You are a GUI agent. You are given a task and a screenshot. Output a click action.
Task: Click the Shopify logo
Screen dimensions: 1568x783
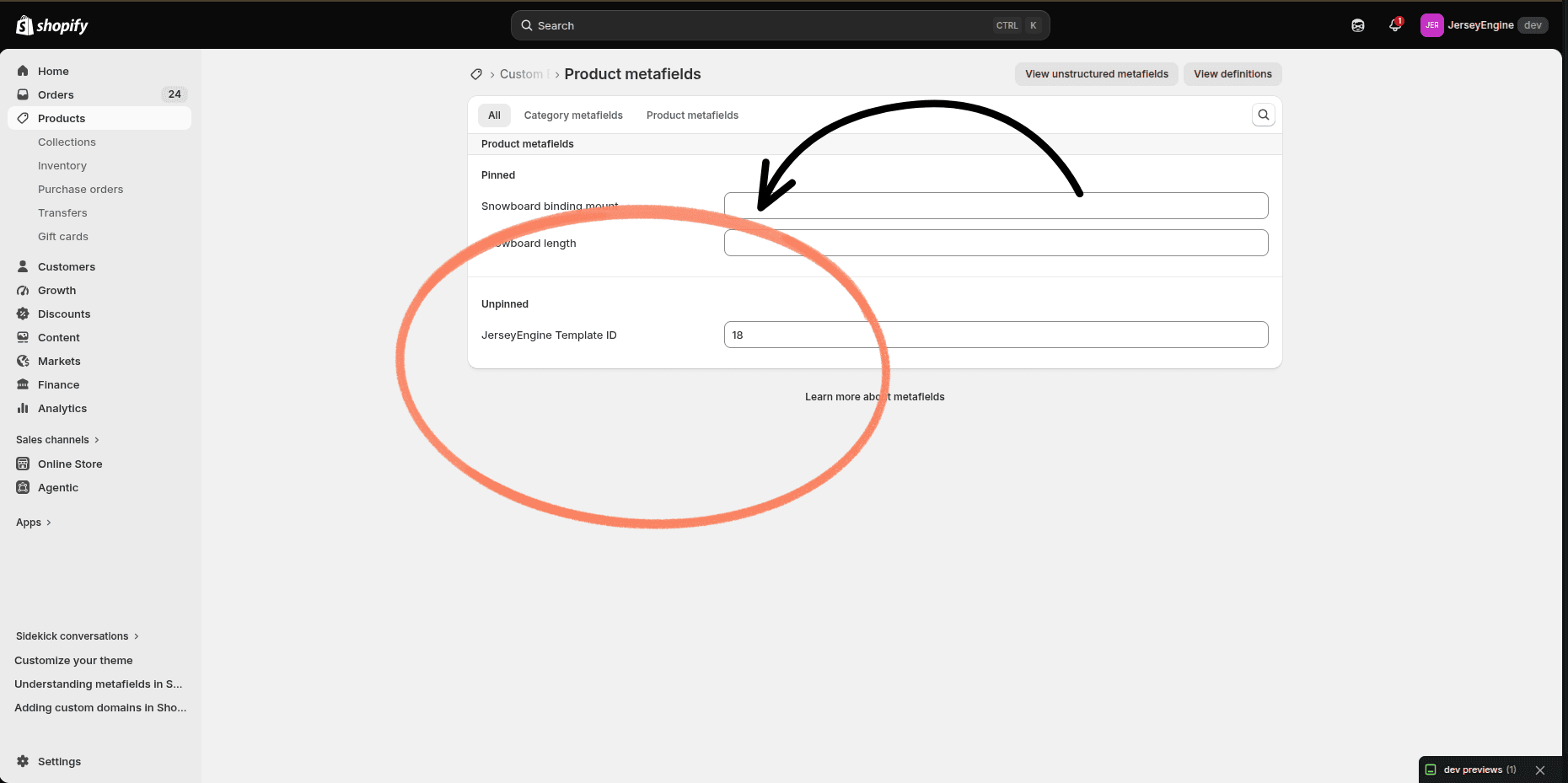[x=52, y=25]
